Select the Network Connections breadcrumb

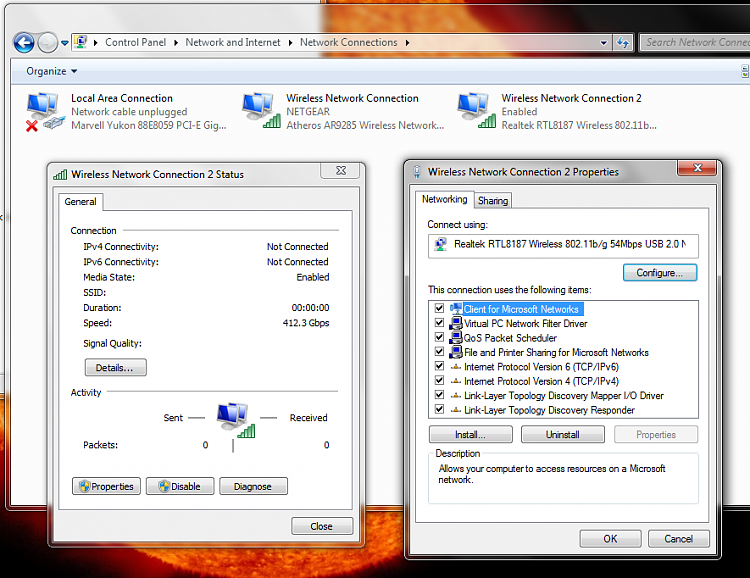349,42
